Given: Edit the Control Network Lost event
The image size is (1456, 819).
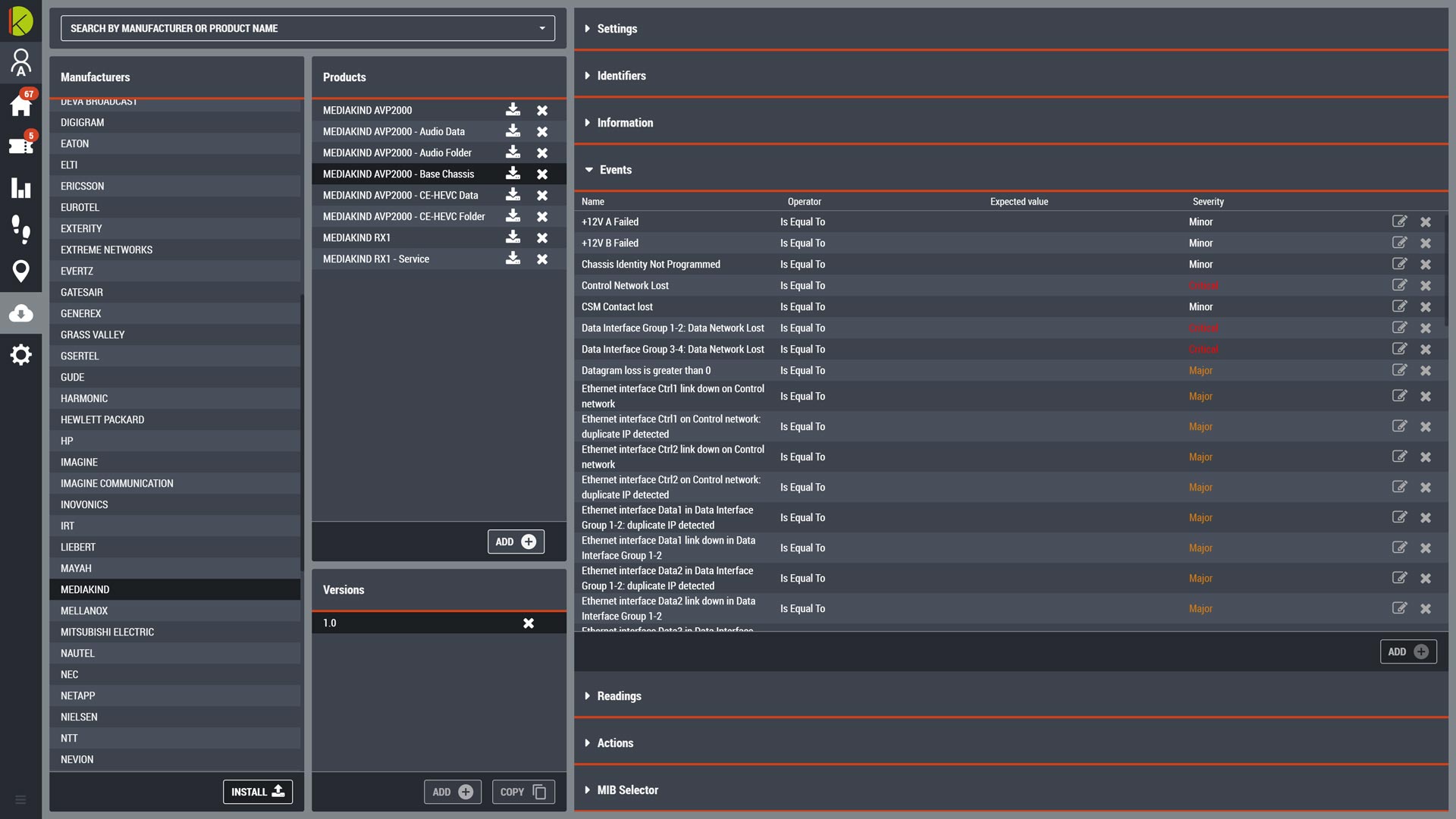Looking at the screenshot, I should click(x=1399, y=285).
